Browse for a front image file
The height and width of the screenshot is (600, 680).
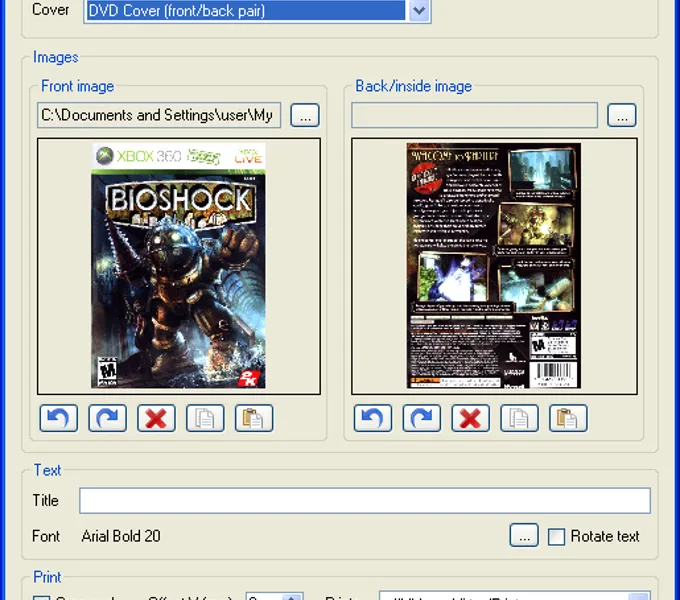(x=305, y=115)
